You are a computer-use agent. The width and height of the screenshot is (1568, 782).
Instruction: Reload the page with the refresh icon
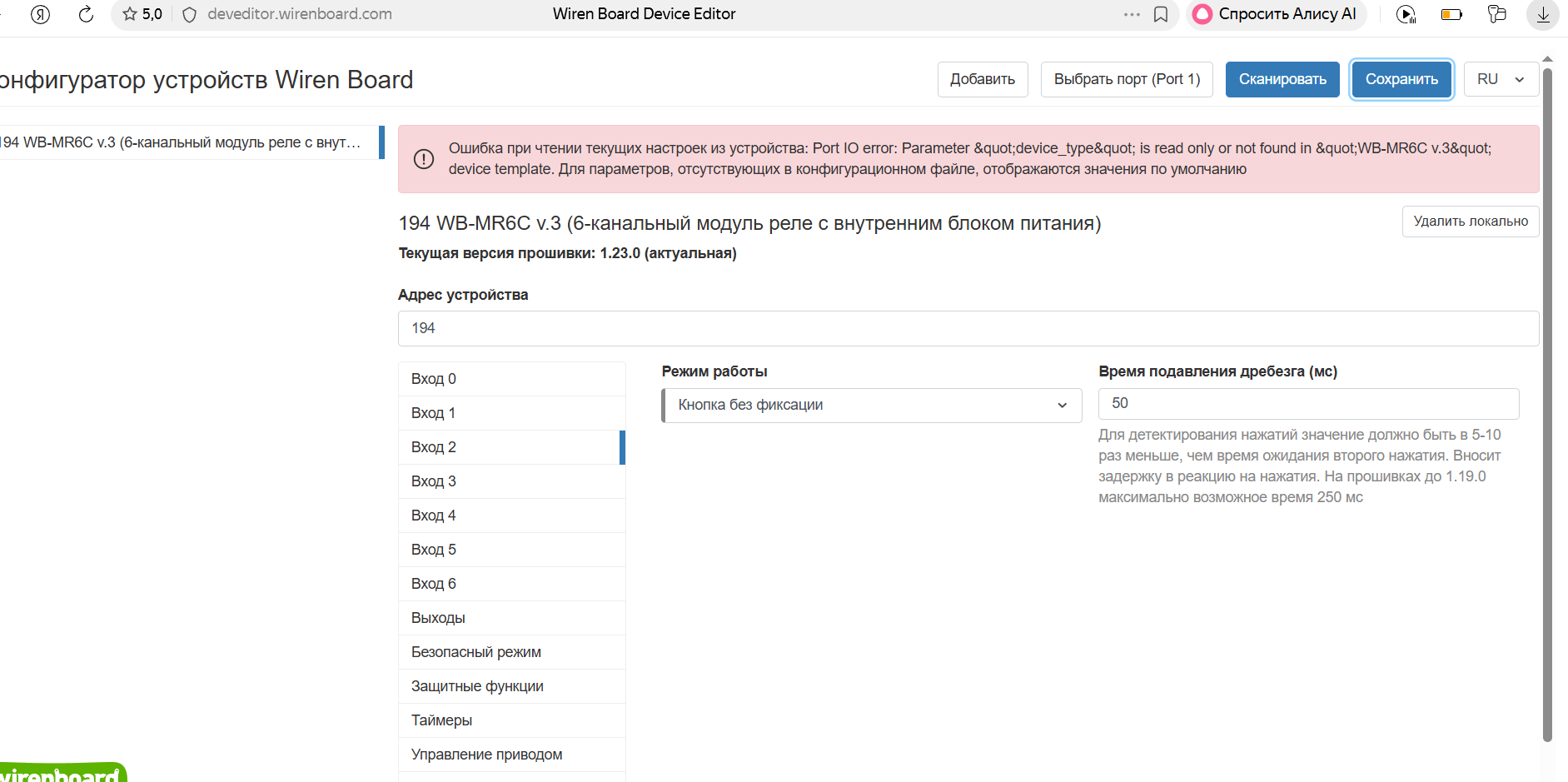coord(86,14)
